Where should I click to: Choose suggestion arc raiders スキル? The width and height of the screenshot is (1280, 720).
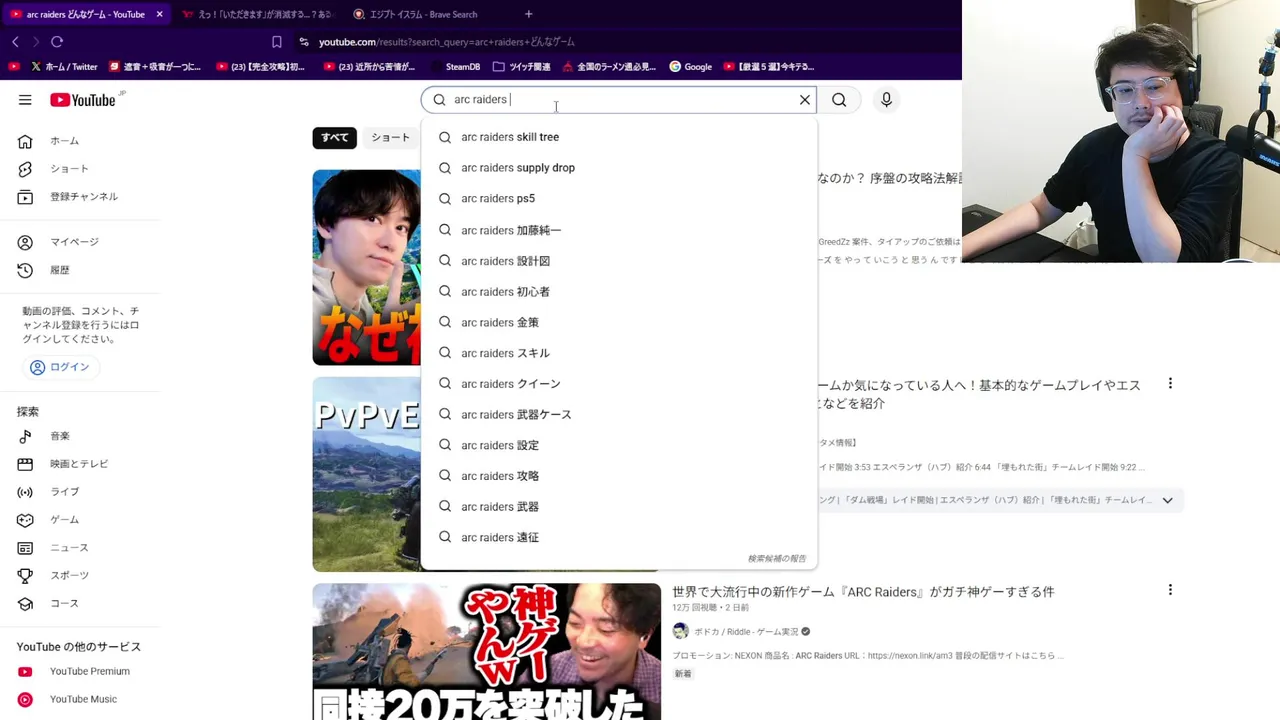[x=619, y=353]
